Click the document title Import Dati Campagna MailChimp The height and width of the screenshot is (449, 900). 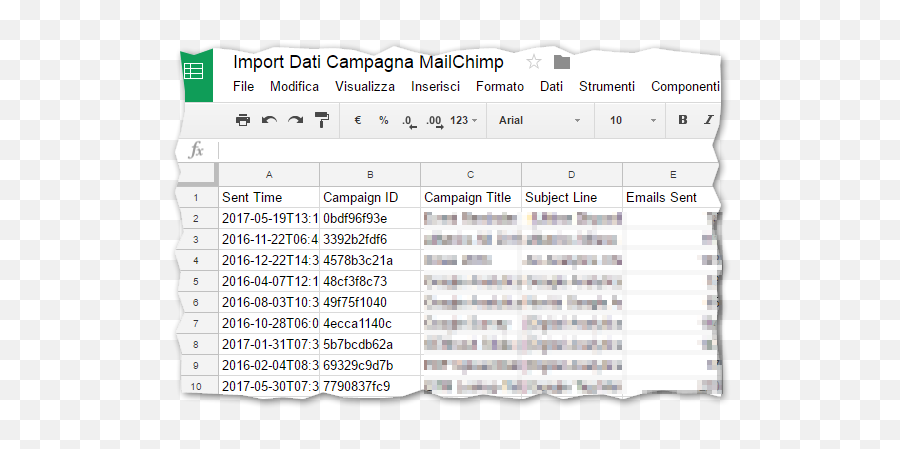click(368, 62)
